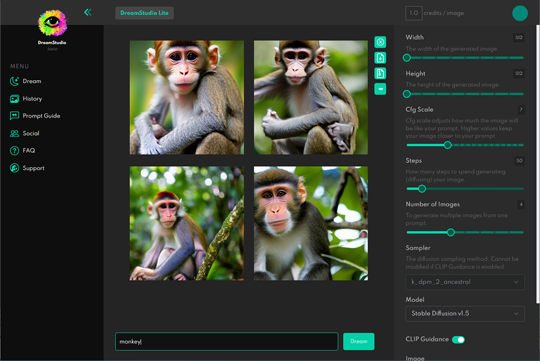Click the Social people icon
540x361 pixels.
[14, 133]
